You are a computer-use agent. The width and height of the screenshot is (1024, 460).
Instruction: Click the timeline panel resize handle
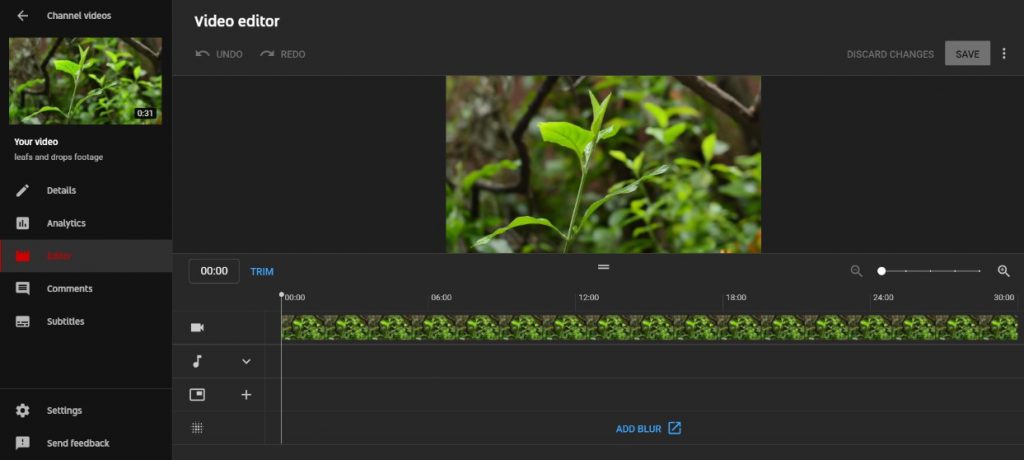click(603, 267)
